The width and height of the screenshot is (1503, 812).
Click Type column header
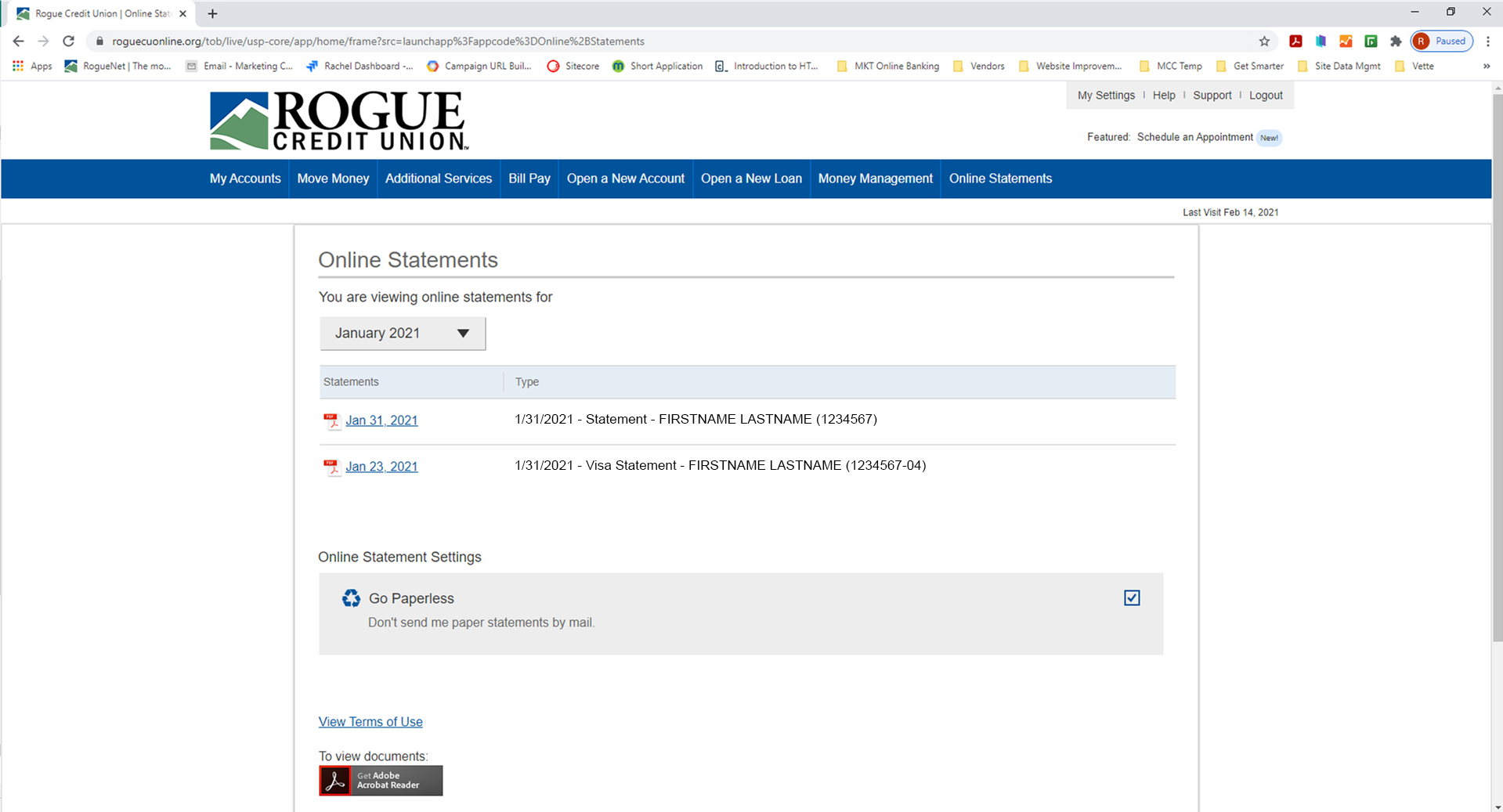point(527,382)
